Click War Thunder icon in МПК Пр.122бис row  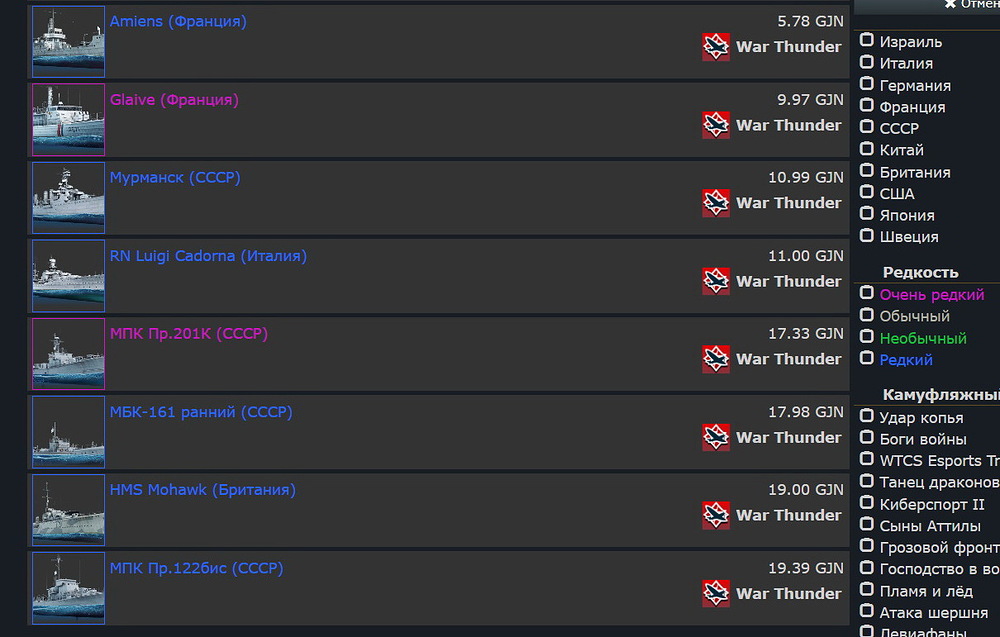(716, 594)
